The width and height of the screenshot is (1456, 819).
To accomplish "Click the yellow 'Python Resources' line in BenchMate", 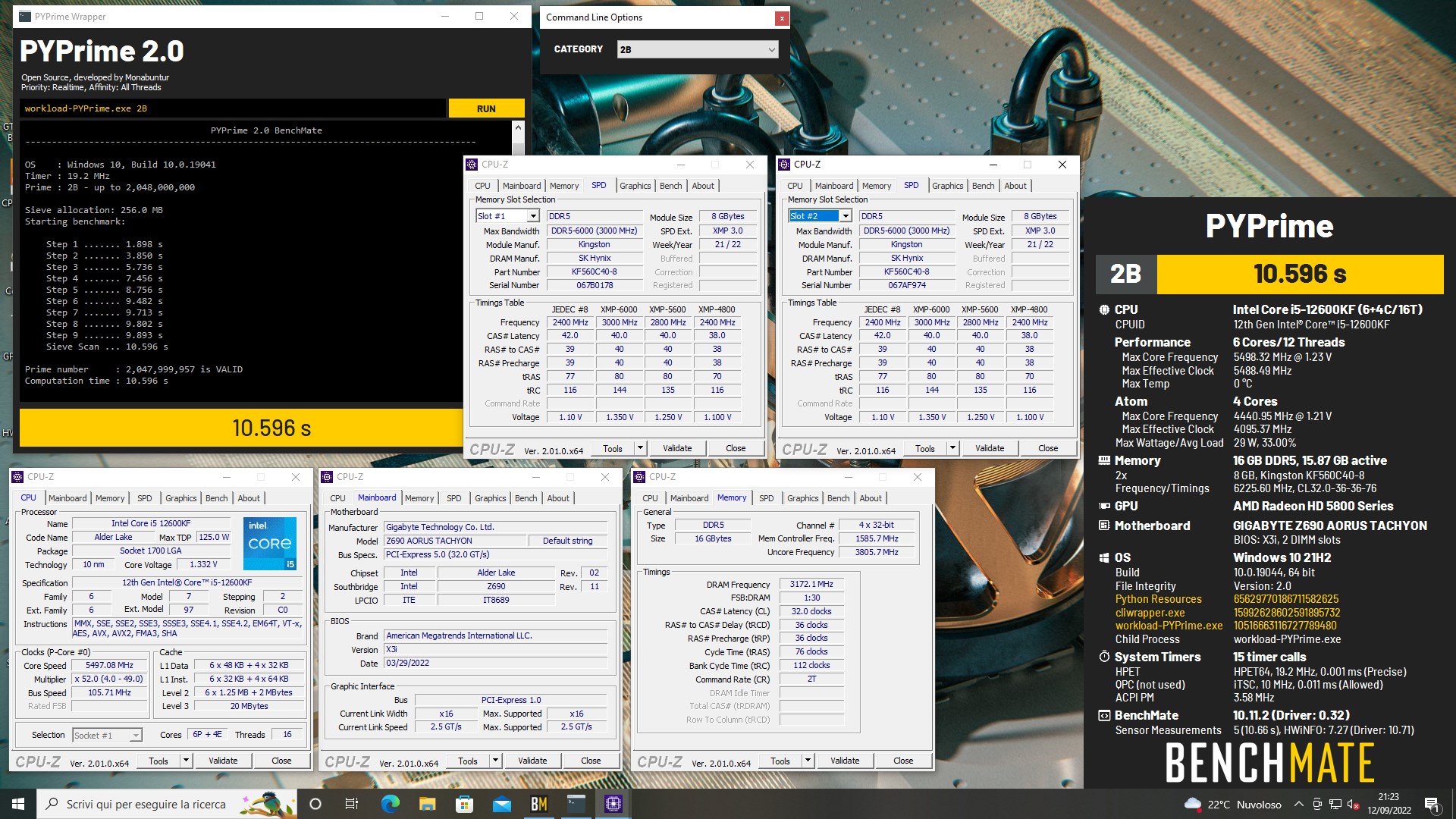I will (1227, 599).
